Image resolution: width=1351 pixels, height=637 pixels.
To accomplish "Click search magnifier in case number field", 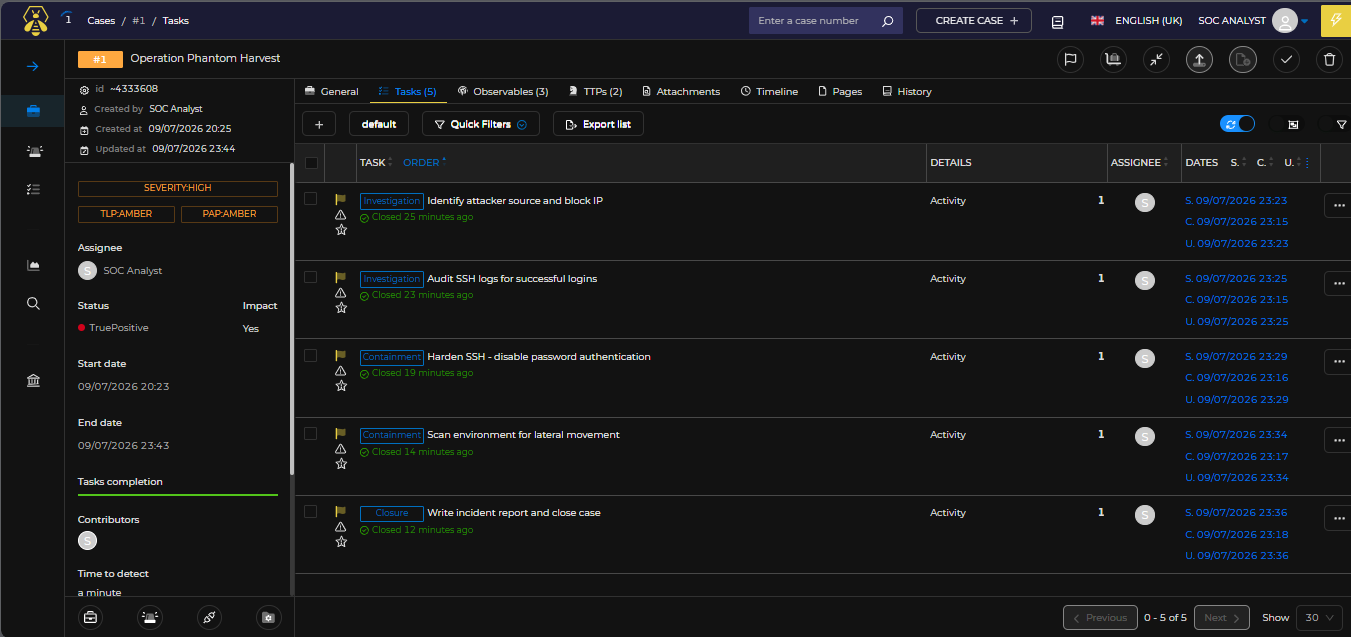I will click(x=887, y=21).
